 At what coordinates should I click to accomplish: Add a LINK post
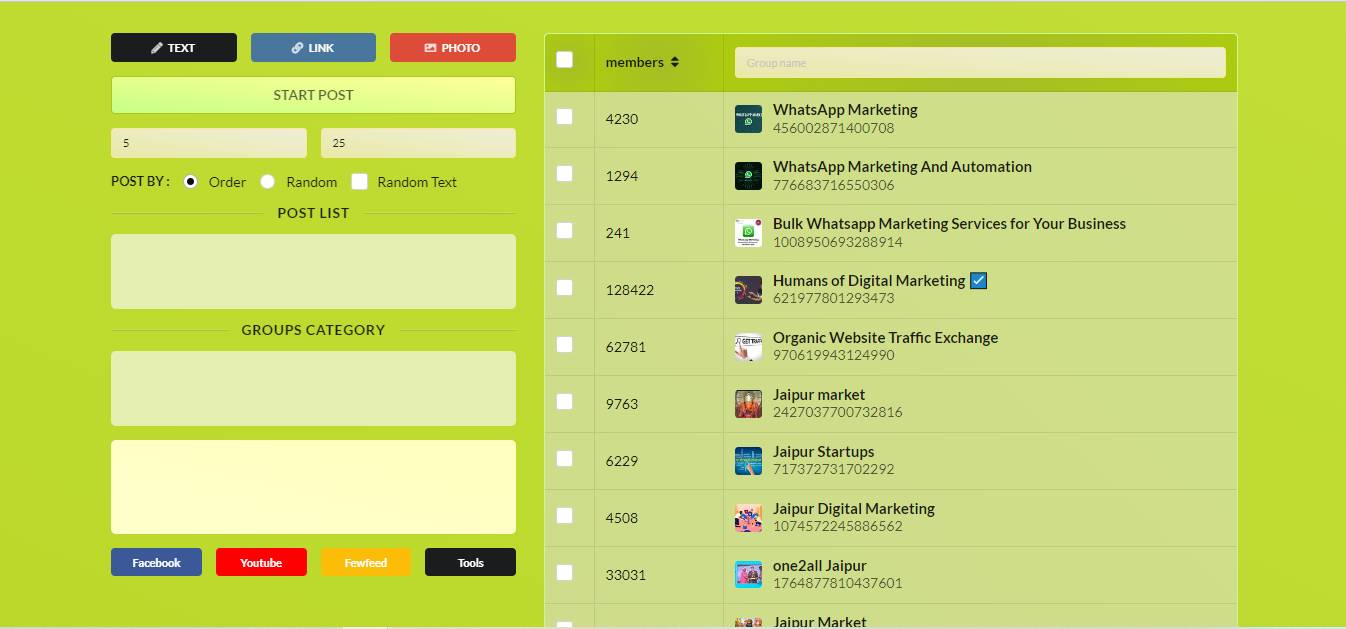[x=313, y=47]
